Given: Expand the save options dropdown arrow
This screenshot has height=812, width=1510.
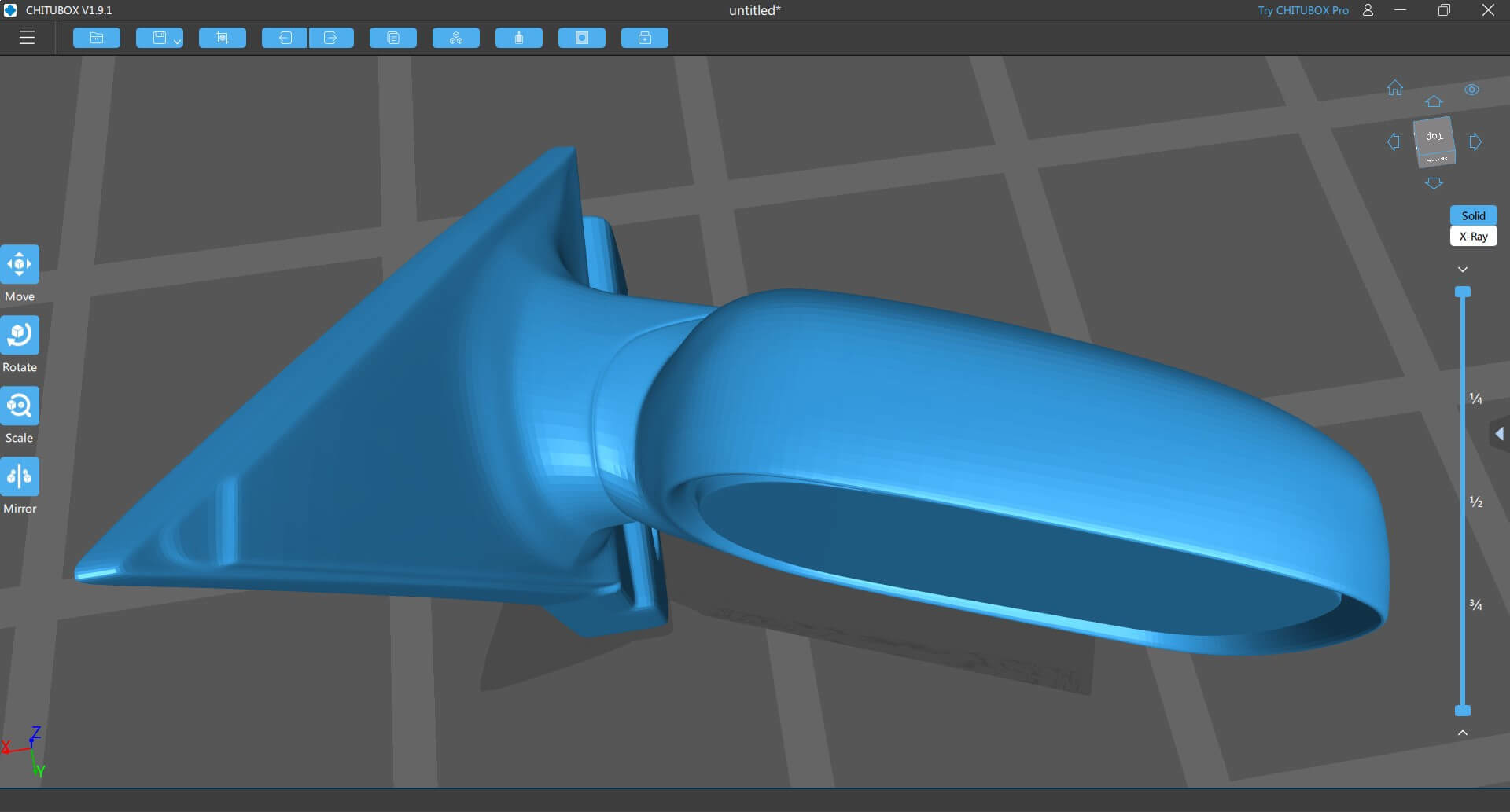Looking at the screenshot, I should [x=177, y=41].
